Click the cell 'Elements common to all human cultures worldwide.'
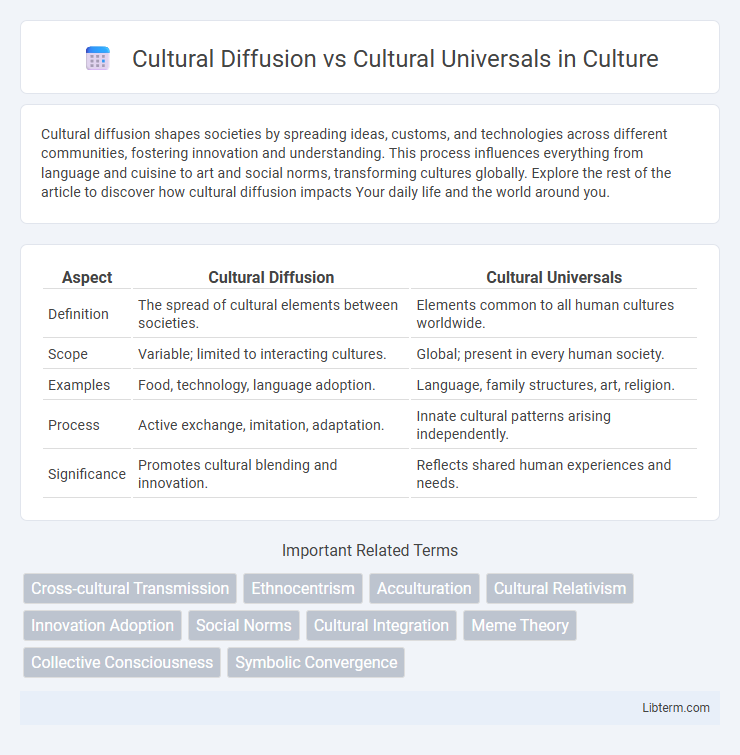 point(554,314)
